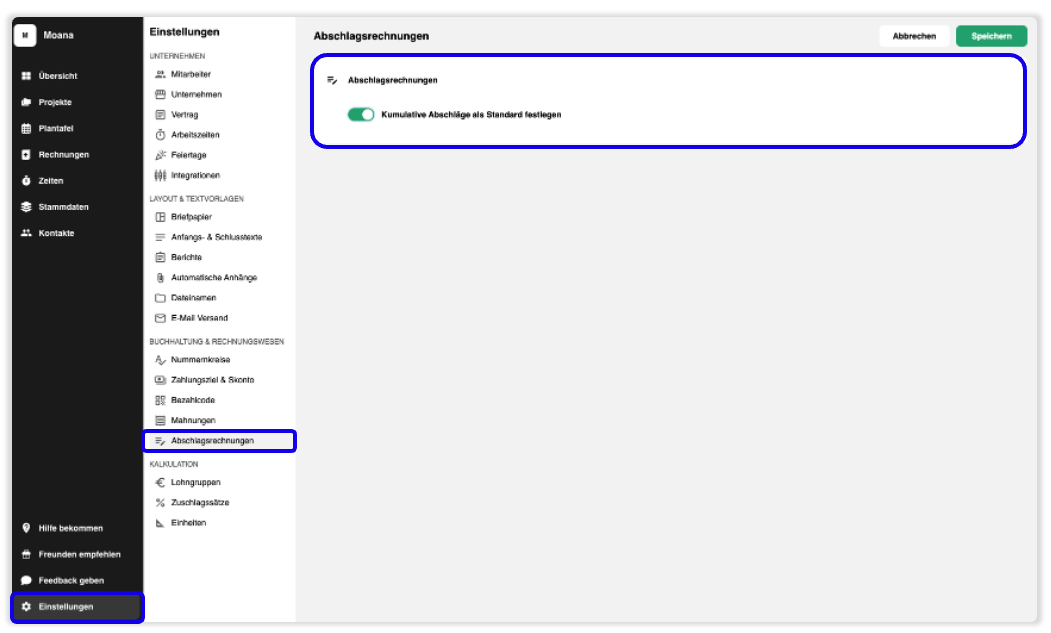Click the Arbeitszeiten timer icon
The height and width of the screenshot is (633, 1051).
160,135
